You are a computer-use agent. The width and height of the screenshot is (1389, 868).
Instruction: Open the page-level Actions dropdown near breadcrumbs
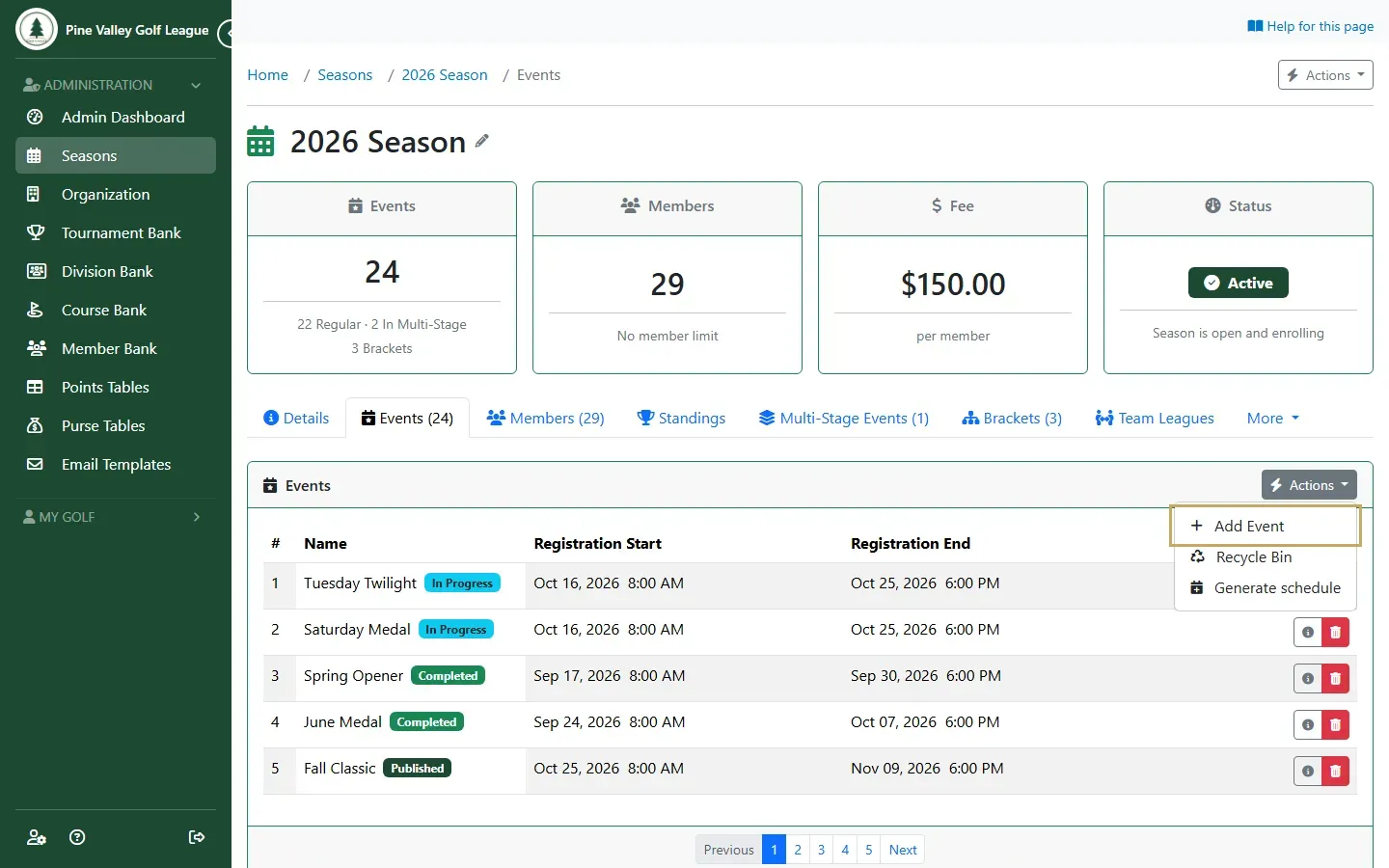[1325, 75]
